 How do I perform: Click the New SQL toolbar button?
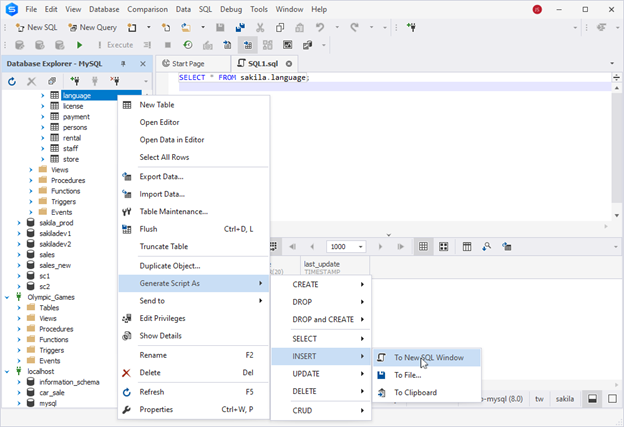click(x=34, y=27)
